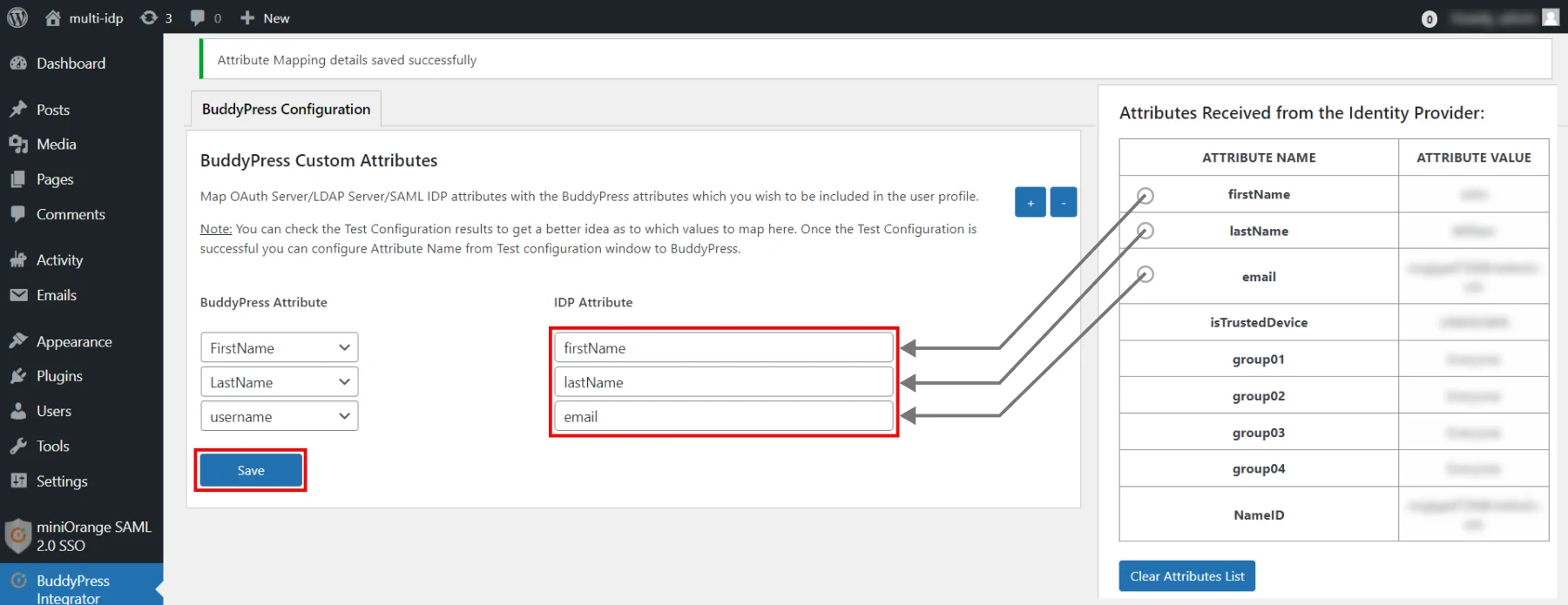This screenshot has height=605, width=1568.
Task: Click the New plus icon in admin bar
Action: coord(247,17)
